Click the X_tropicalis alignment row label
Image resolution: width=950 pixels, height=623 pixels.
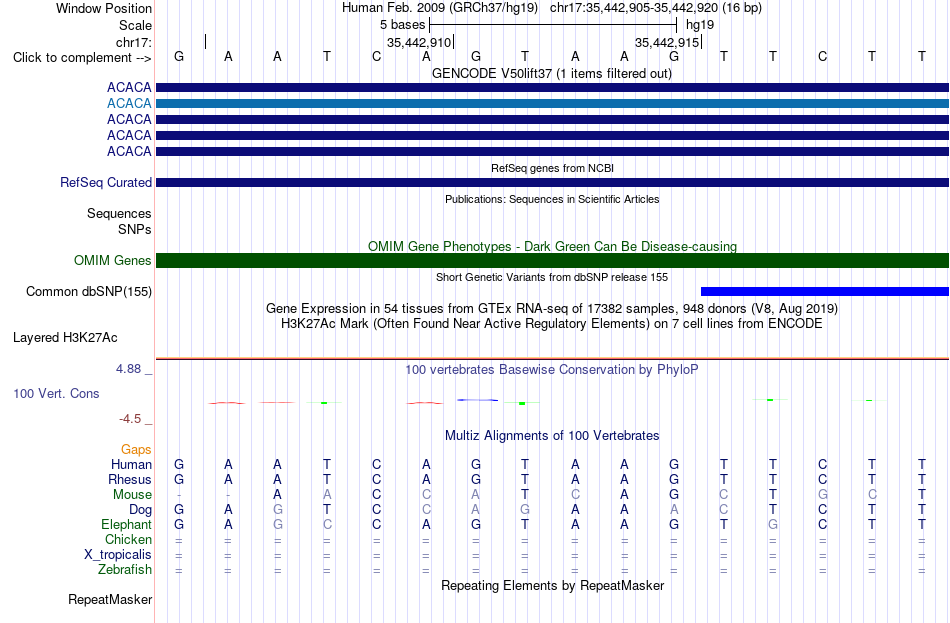pos(118,555)
